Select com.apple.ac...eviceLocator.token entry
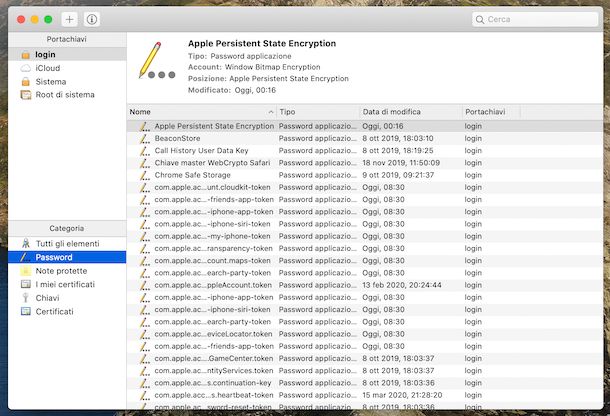 (365, 334)
